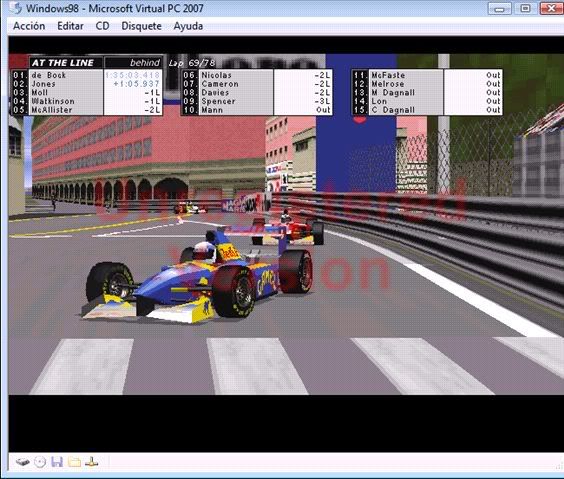
Task: Open the Ayuda menu
Action: click(x=188, y=26)
